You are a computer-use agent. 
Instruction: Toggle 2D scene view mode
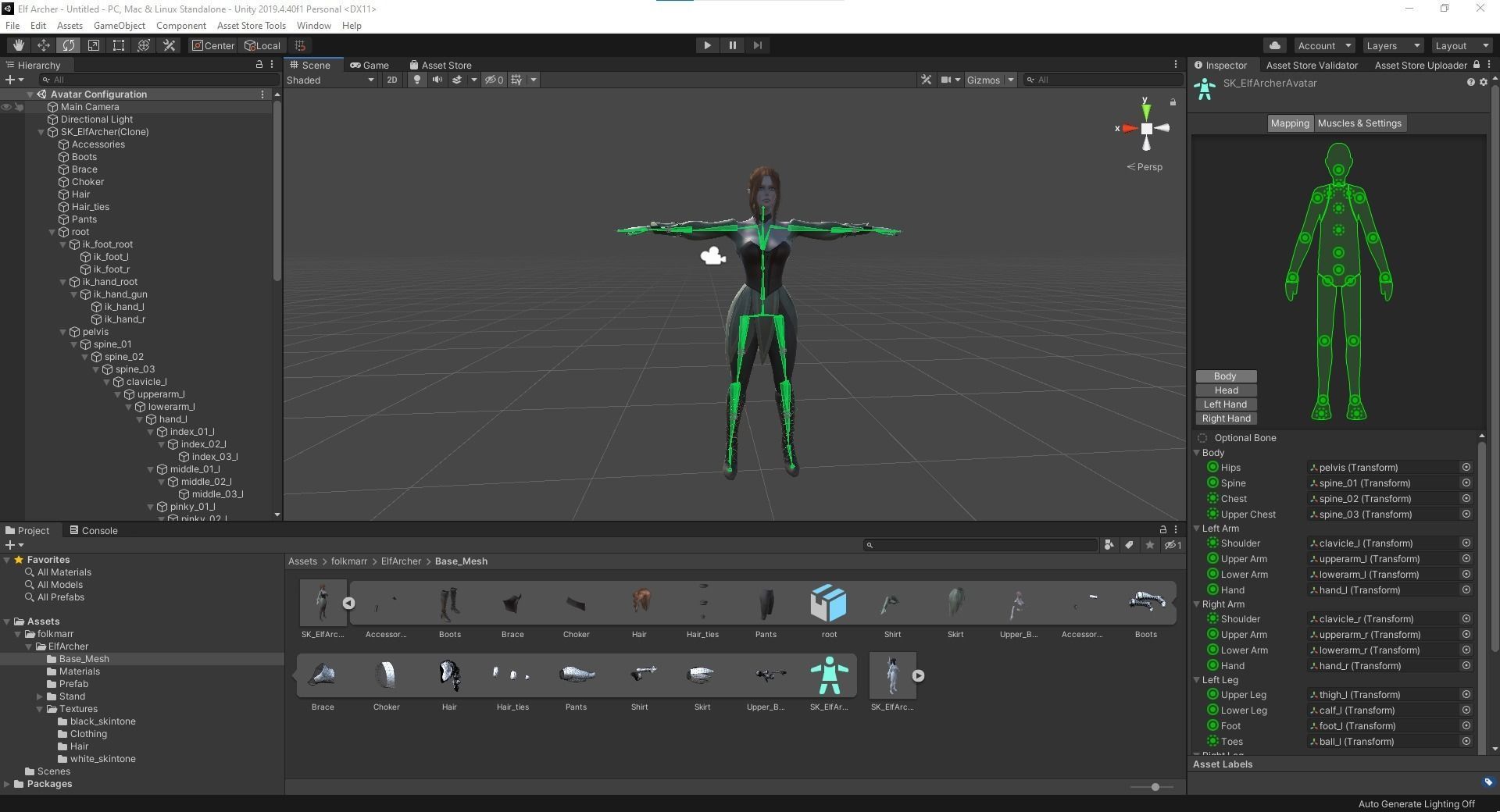pyautogui.click(x=391, y=80)
